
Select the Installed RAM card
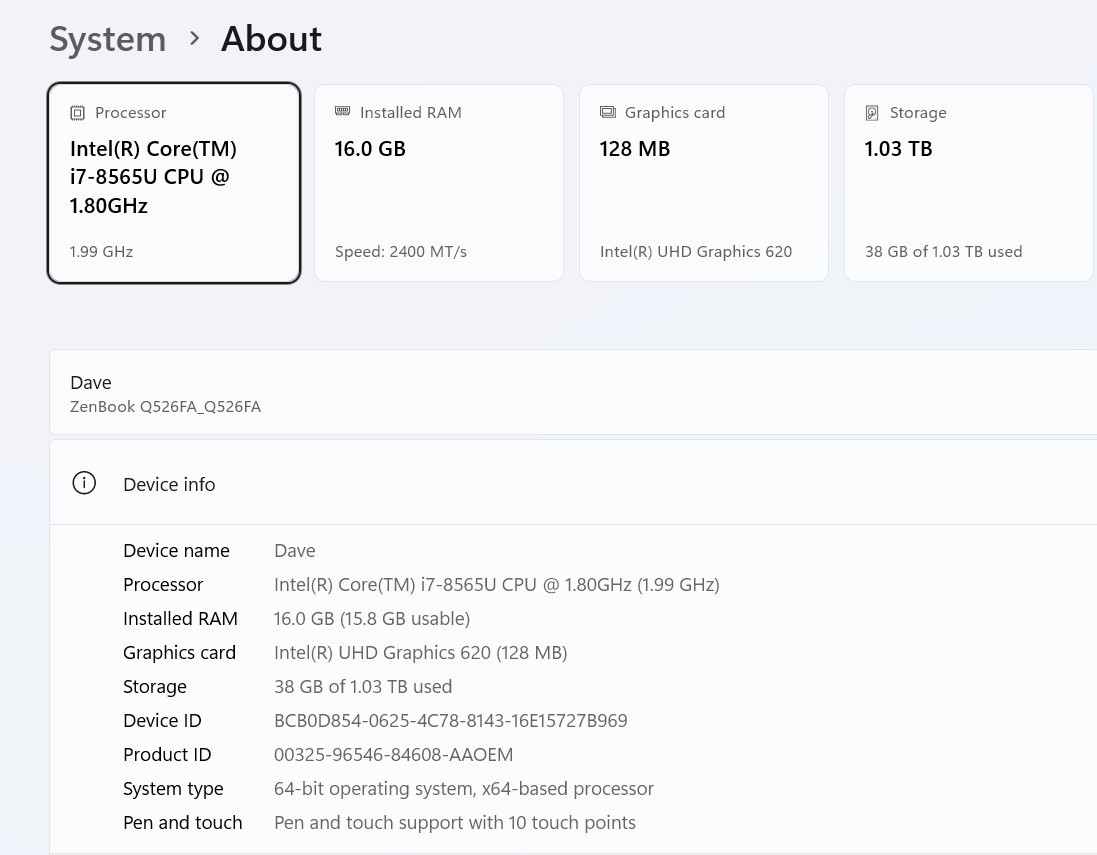coord(439,183)
